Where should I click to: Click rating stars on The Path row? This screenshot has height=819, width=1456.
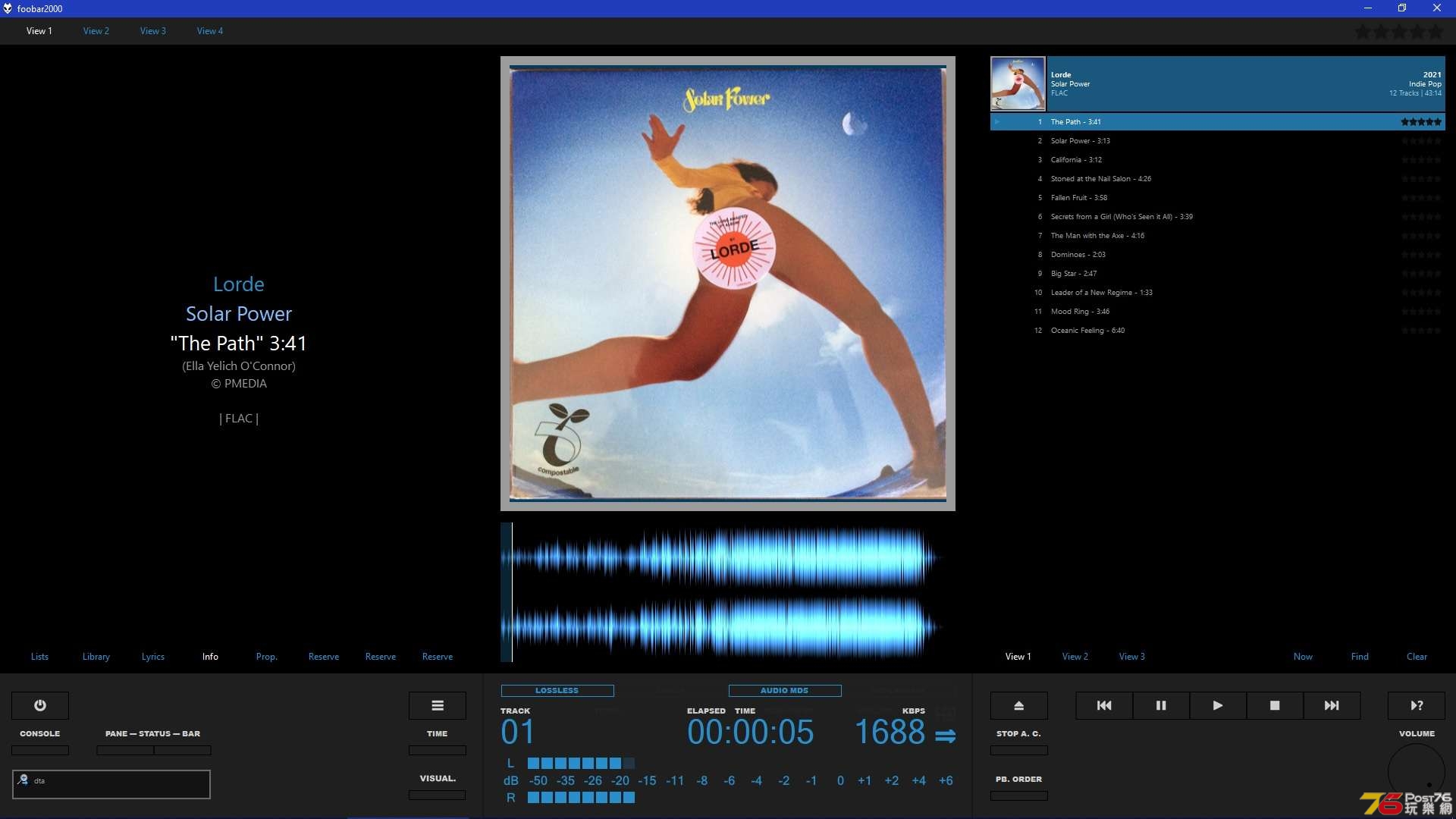pyautogui.click(x=1421, y=121)
